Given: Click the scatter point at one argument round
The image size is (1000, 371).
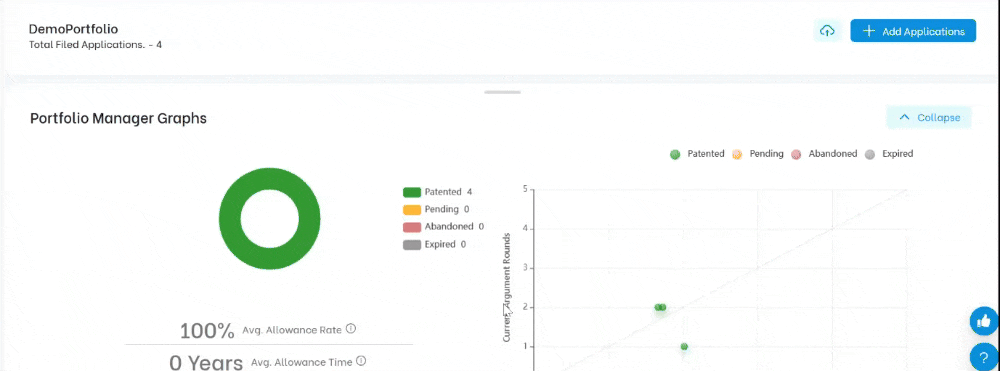Looking at the screenshot, I should point(684,347).
